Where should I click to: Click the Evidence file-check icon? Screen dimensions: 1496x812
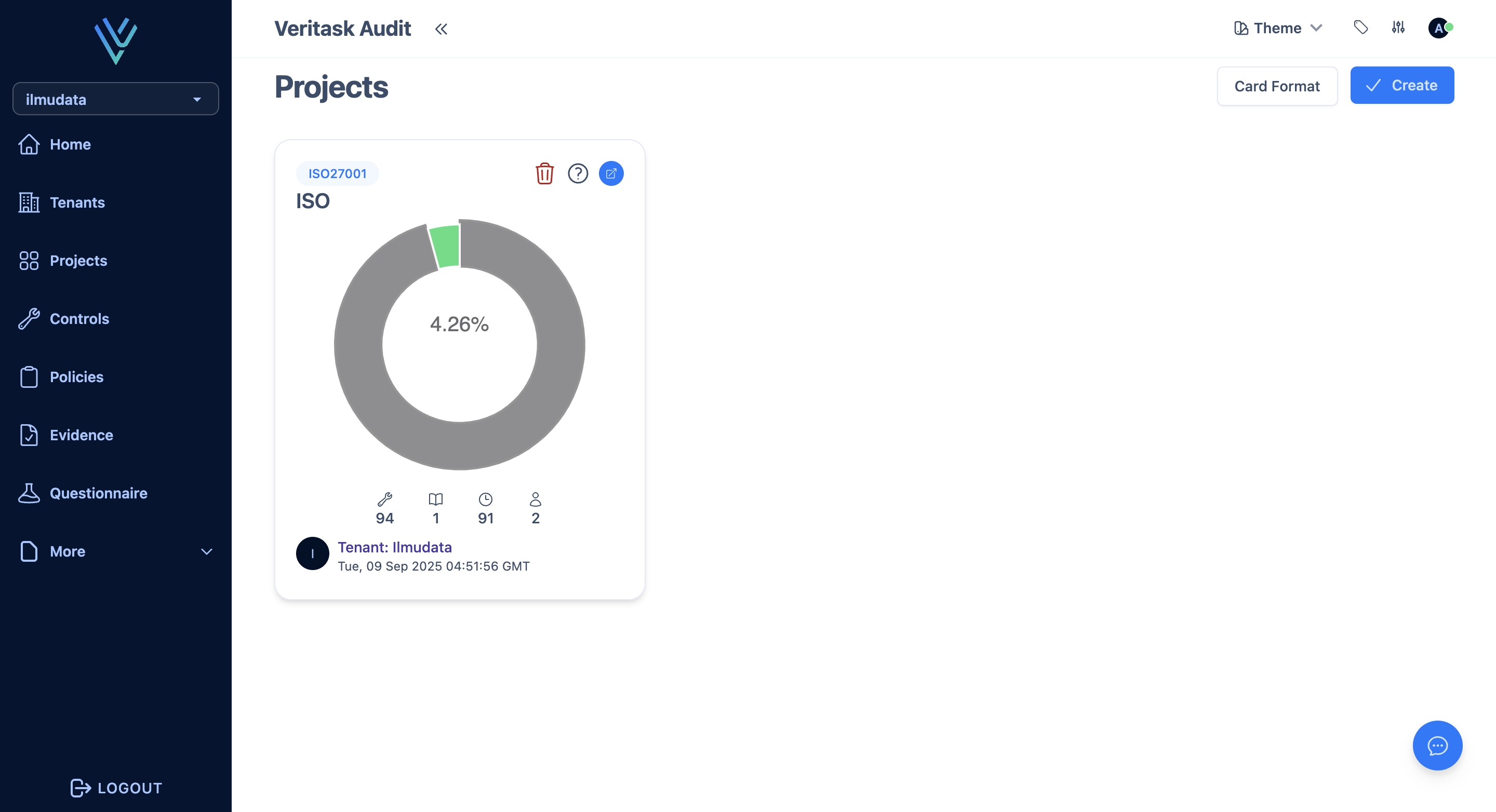[29, 435]
